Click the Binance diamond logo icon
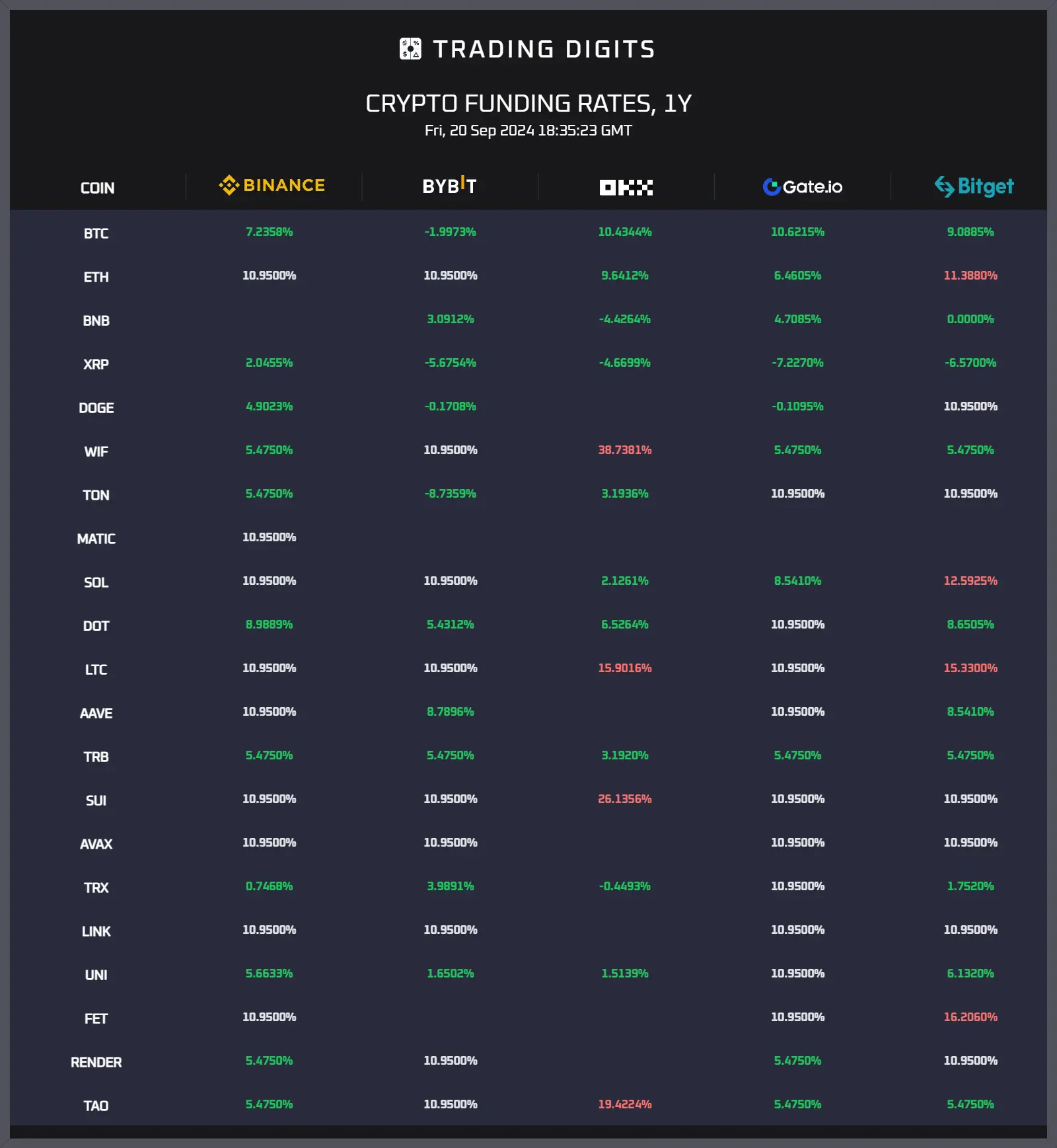1057x1148 pixels. coord(229,185)
